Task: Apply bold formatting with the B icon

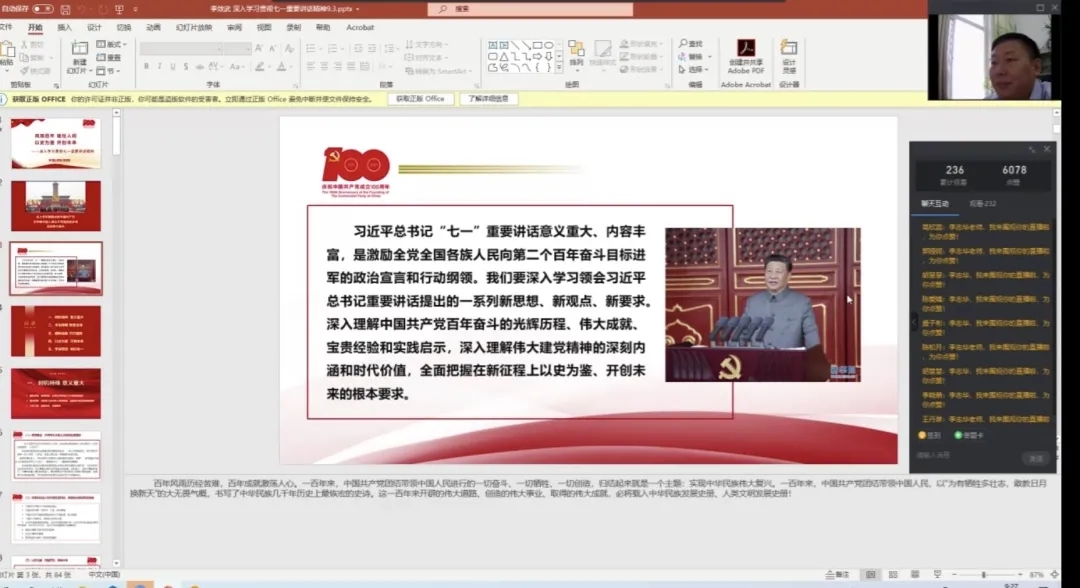Action: click(146, 67)
